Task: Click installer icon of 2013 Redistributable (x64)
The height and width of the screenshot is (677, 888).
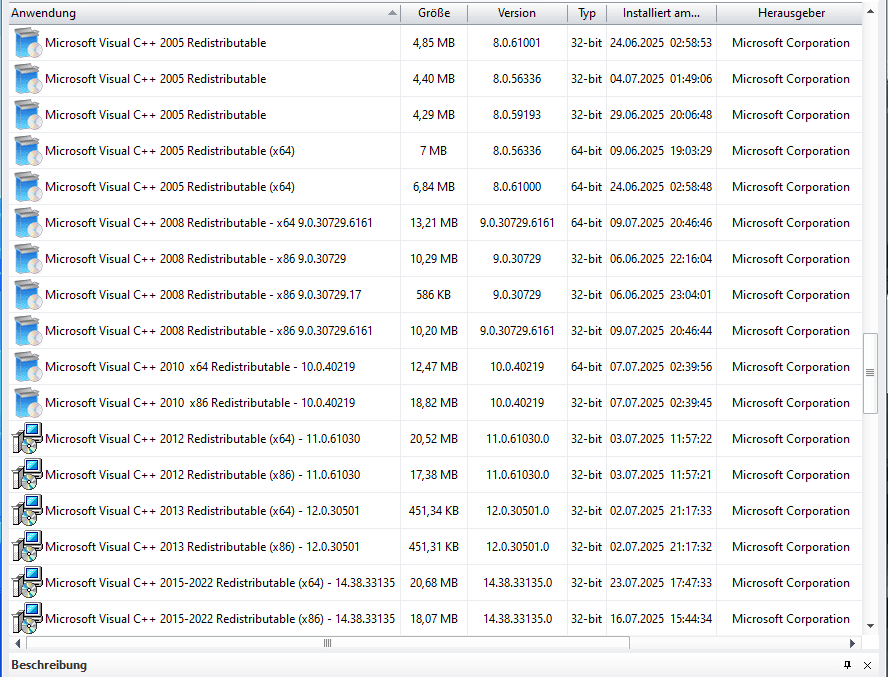Action: point(27,510)
